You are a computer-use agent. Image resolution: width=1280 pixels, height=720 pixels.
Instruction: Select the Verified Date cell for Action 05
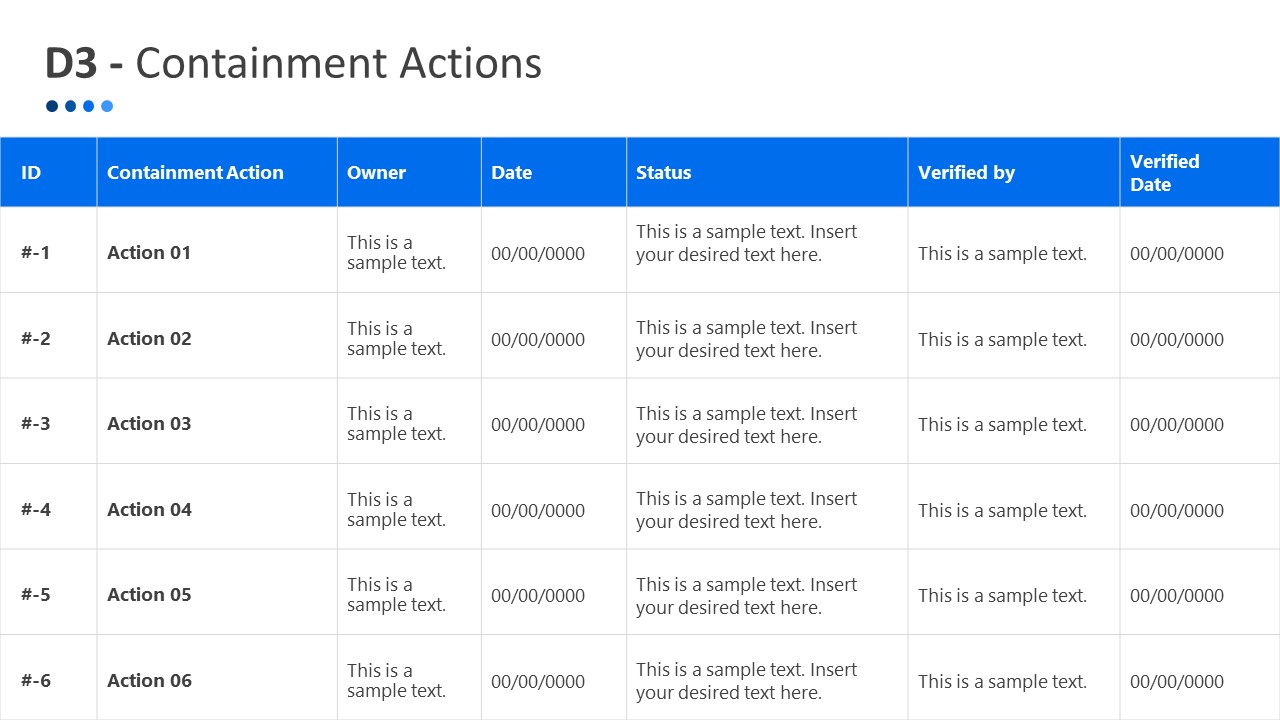[x=1177, y=595]
